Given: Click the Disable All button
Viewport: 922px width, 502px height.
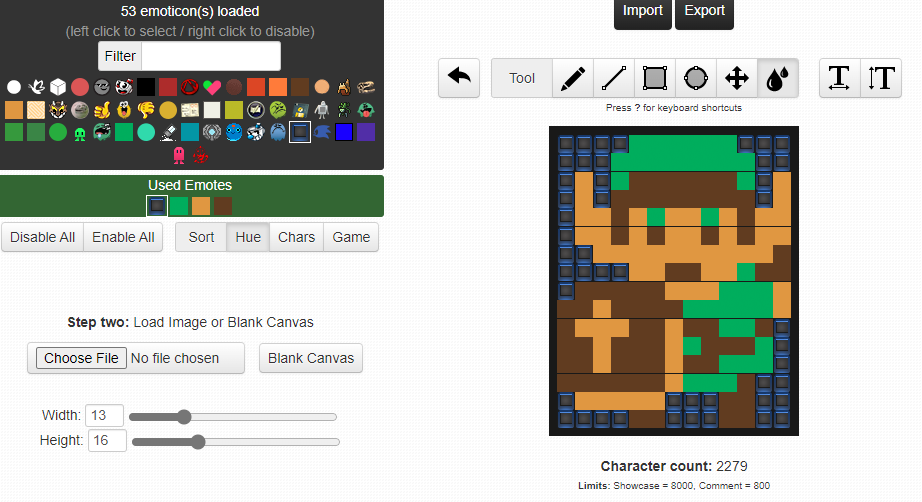Looking at the screenshot, I should tap(42, 237).
